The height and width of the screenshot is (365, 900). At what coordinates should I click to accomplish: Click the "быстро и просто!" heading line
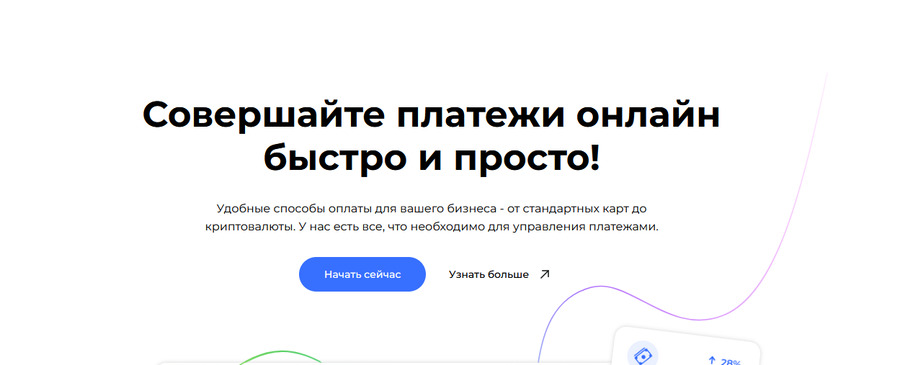[432, 158]
